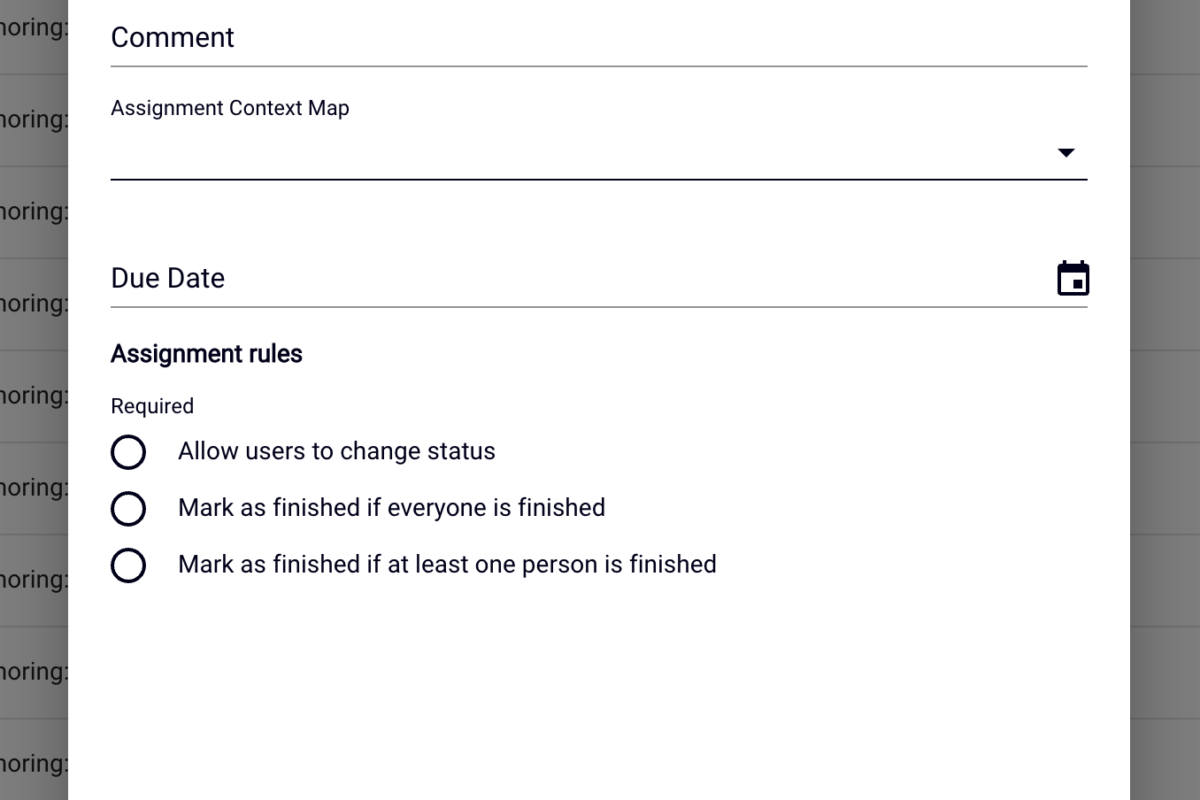The width and height of the screenshot is (1200, 800).
Task: Open the Due Date calendar picker icon
Action: tap(1073, 278)
